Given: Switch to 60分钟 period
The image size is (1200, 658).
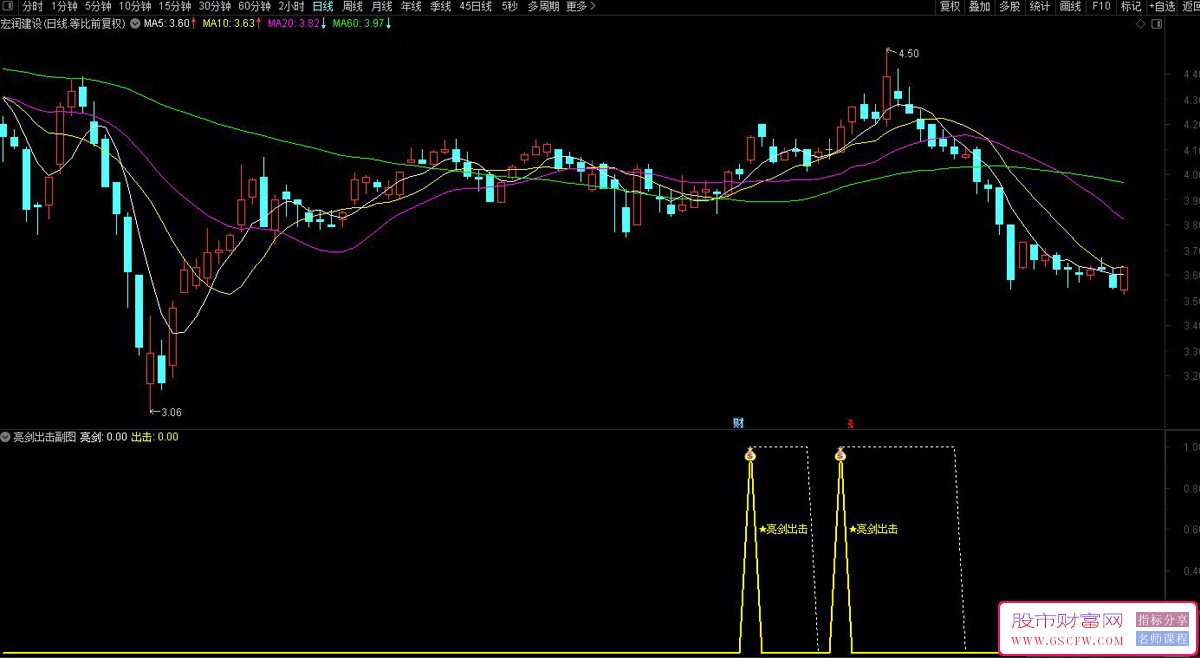Looking at the screenshot, I should pos(255,6).
